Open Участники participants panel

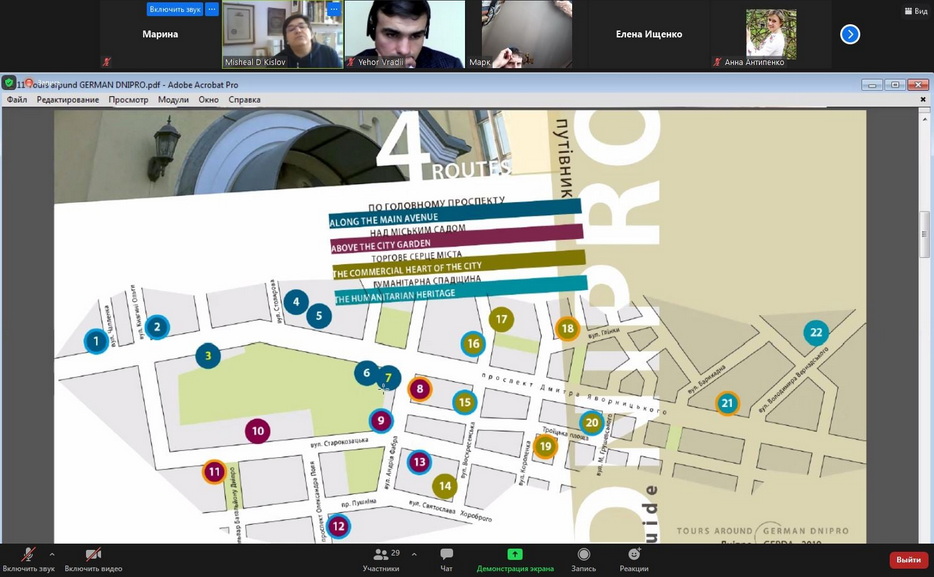click(381, 560)
